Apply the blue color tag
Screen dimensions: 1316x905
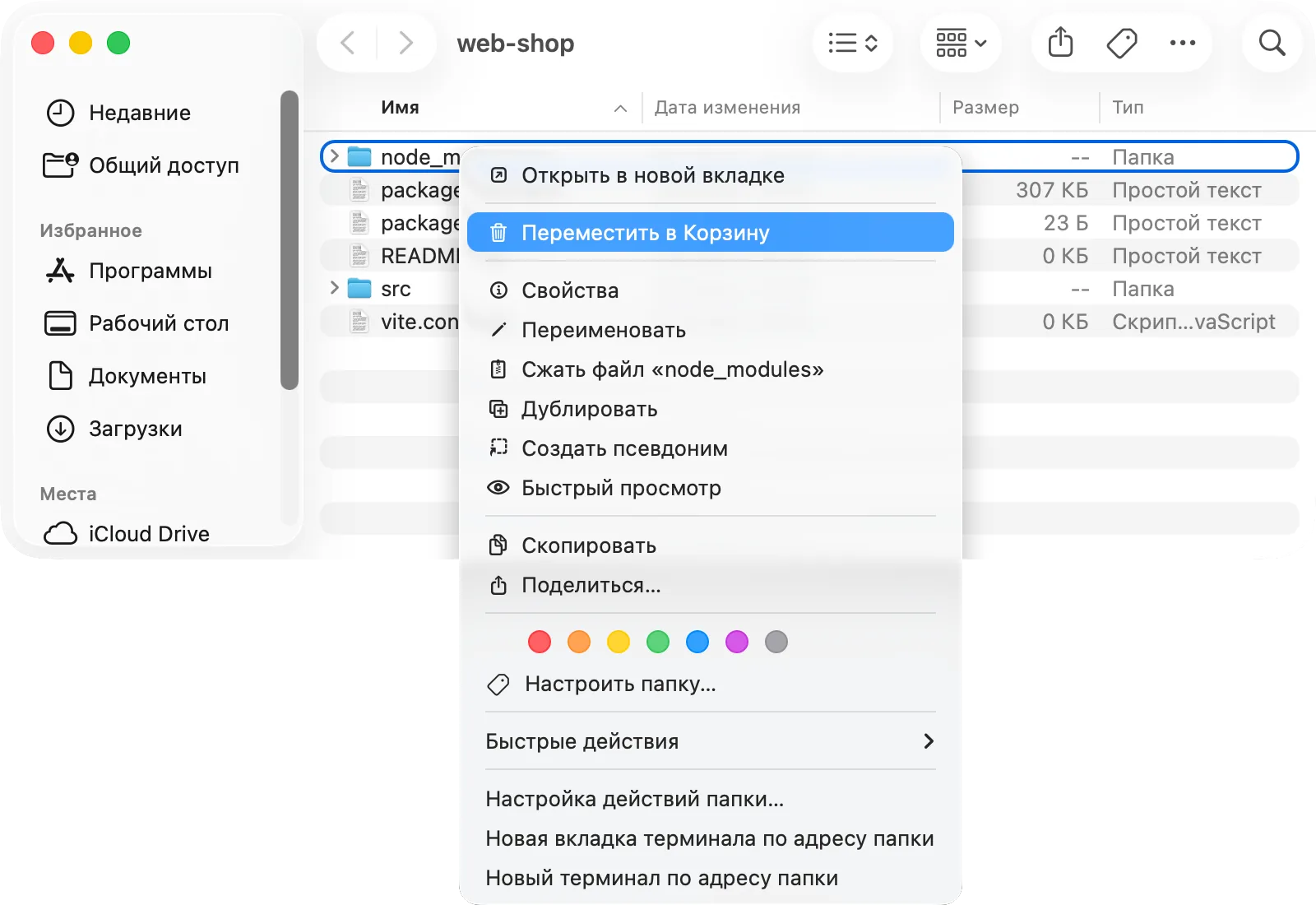pyautogui.click(x=697, y=642)
